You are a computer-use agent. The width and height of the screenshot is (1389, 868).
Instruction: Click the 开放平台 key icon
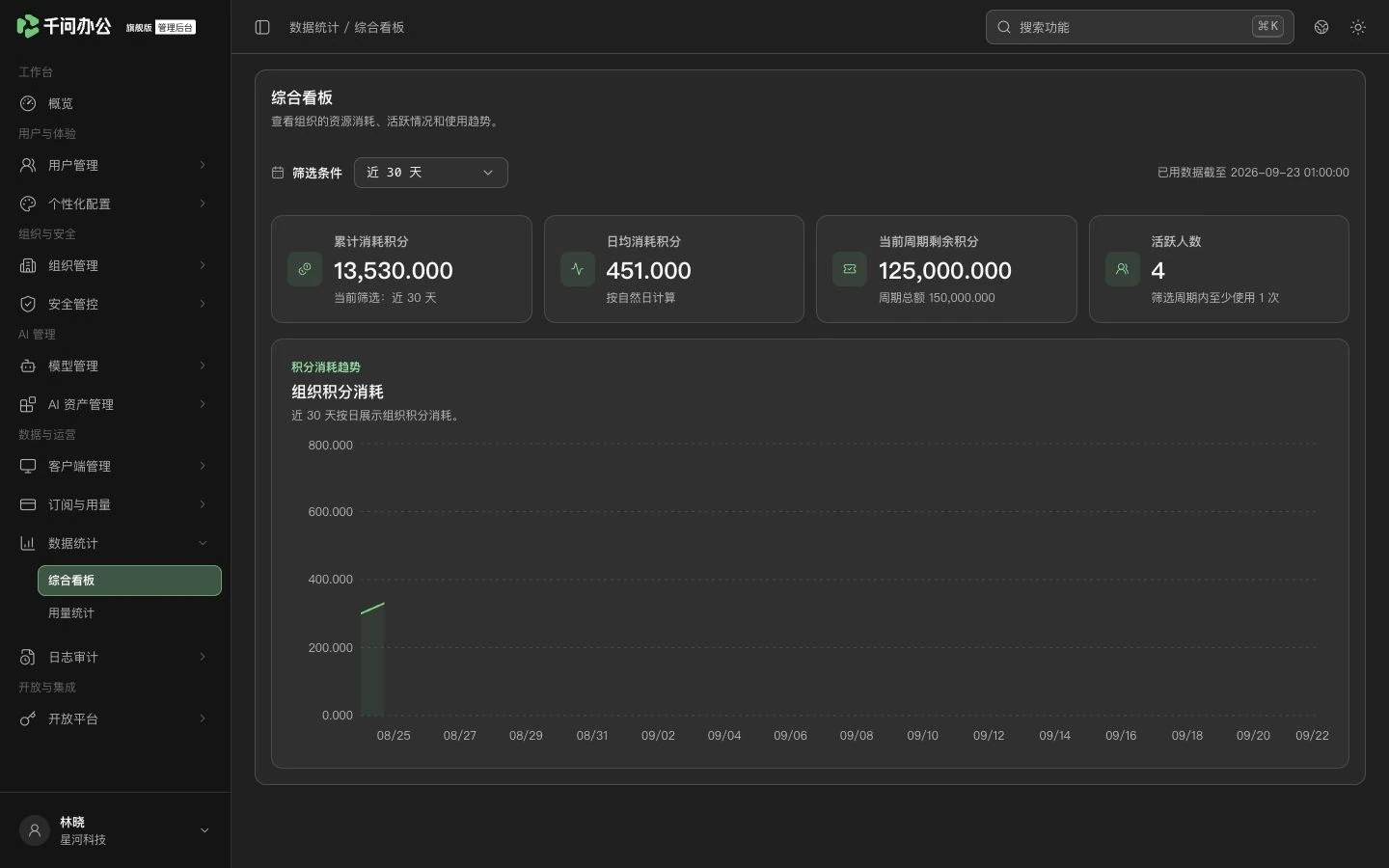pos(28,719)
